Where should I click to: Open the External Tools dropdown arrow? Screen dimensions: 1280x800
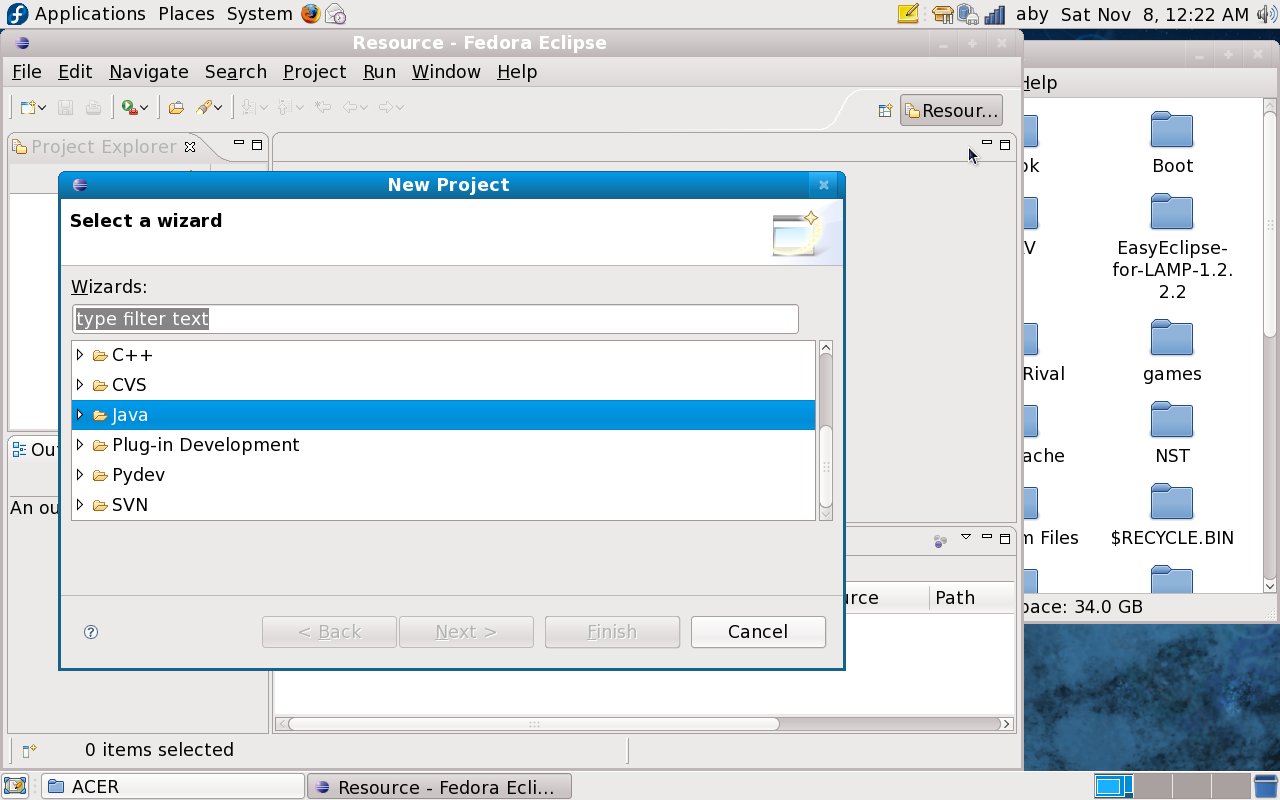[x=144, y=108]
